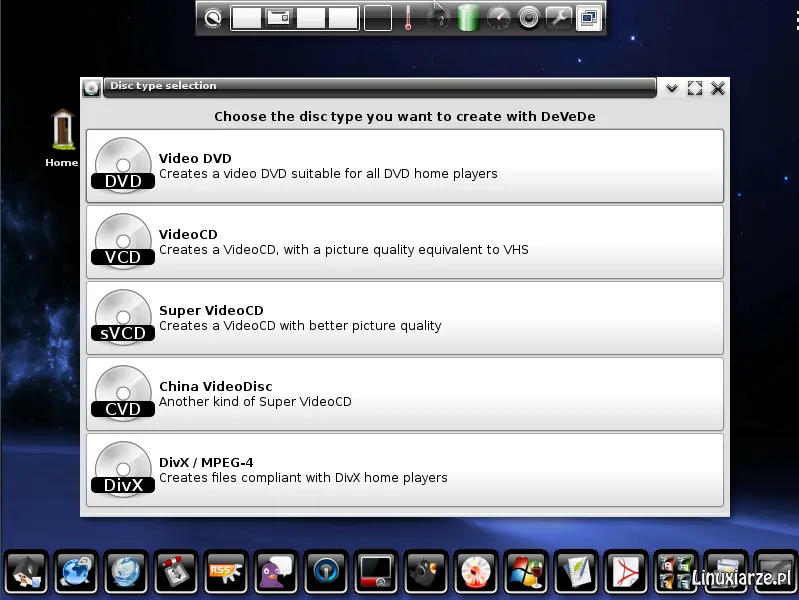The image size is (799, 600).
Task: Open the Pidgin chat messenger
Action: [x=276, y=572]
